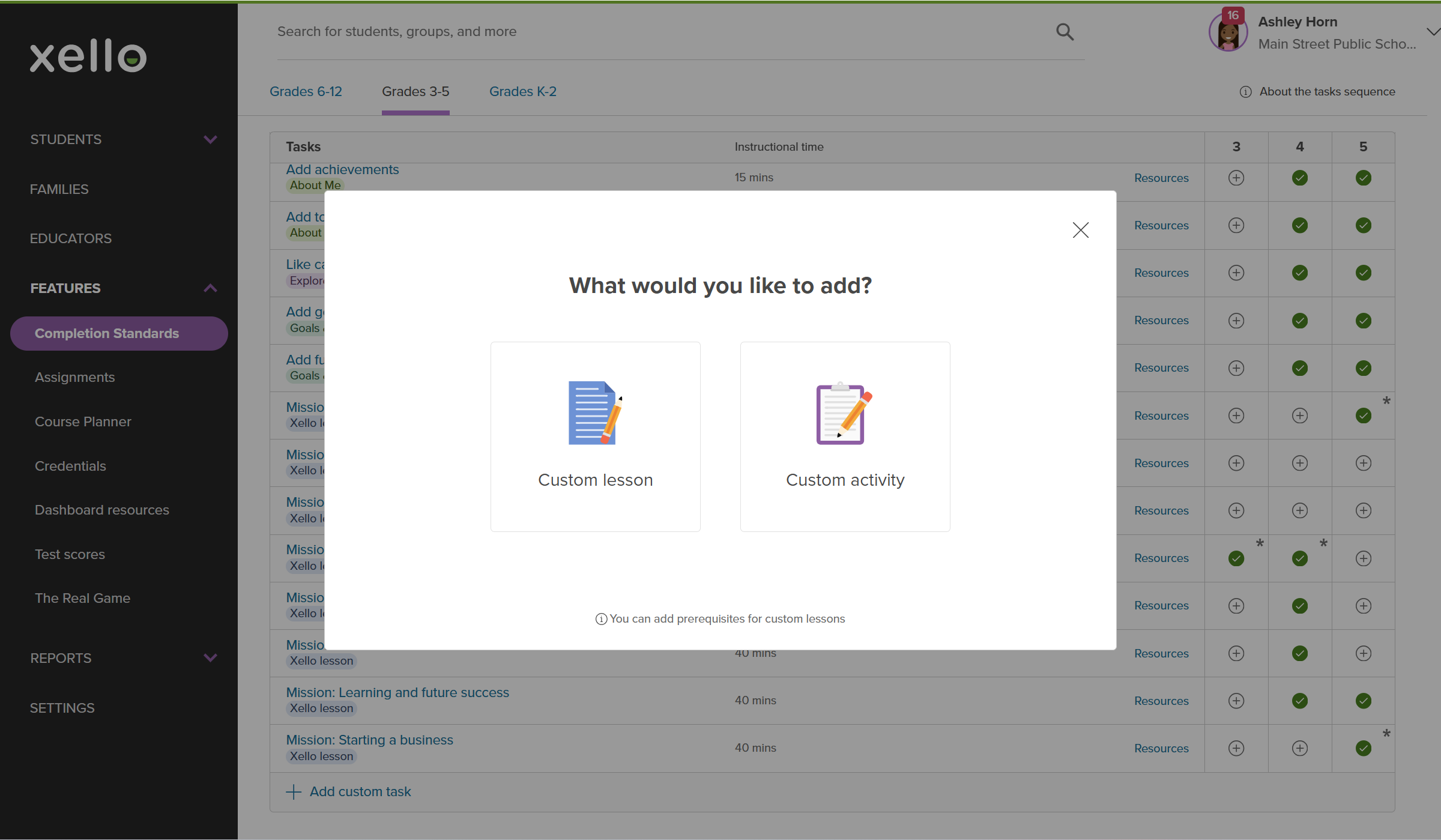The height and width of the screenshot is (840, 1441).
Task: Expand the REPORTS sidebar section
Action: coord(210,658)
